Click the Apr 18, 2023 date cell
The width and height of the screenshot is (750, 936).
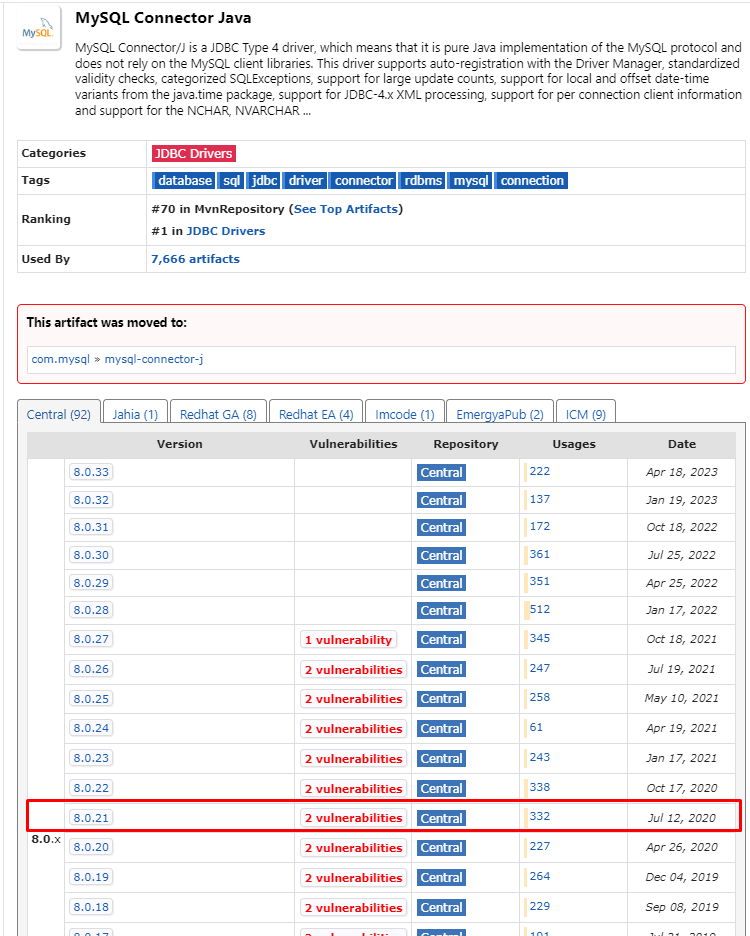[x=682, y=472]
